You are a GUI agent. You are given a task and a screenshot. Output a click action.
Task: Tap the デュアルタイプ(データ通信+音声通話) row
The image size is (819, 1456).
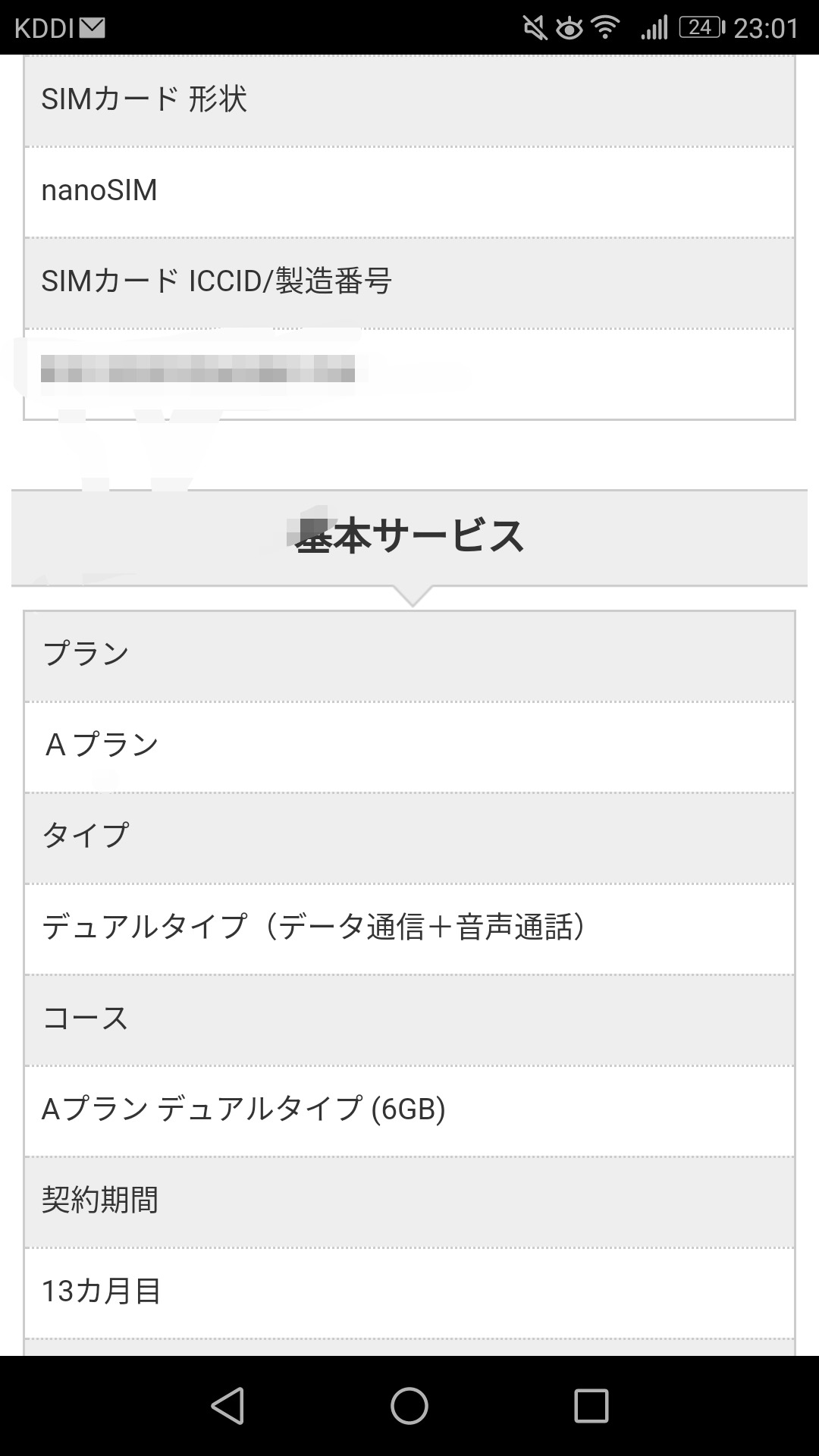pyautogui.click(x=409, y=928)
